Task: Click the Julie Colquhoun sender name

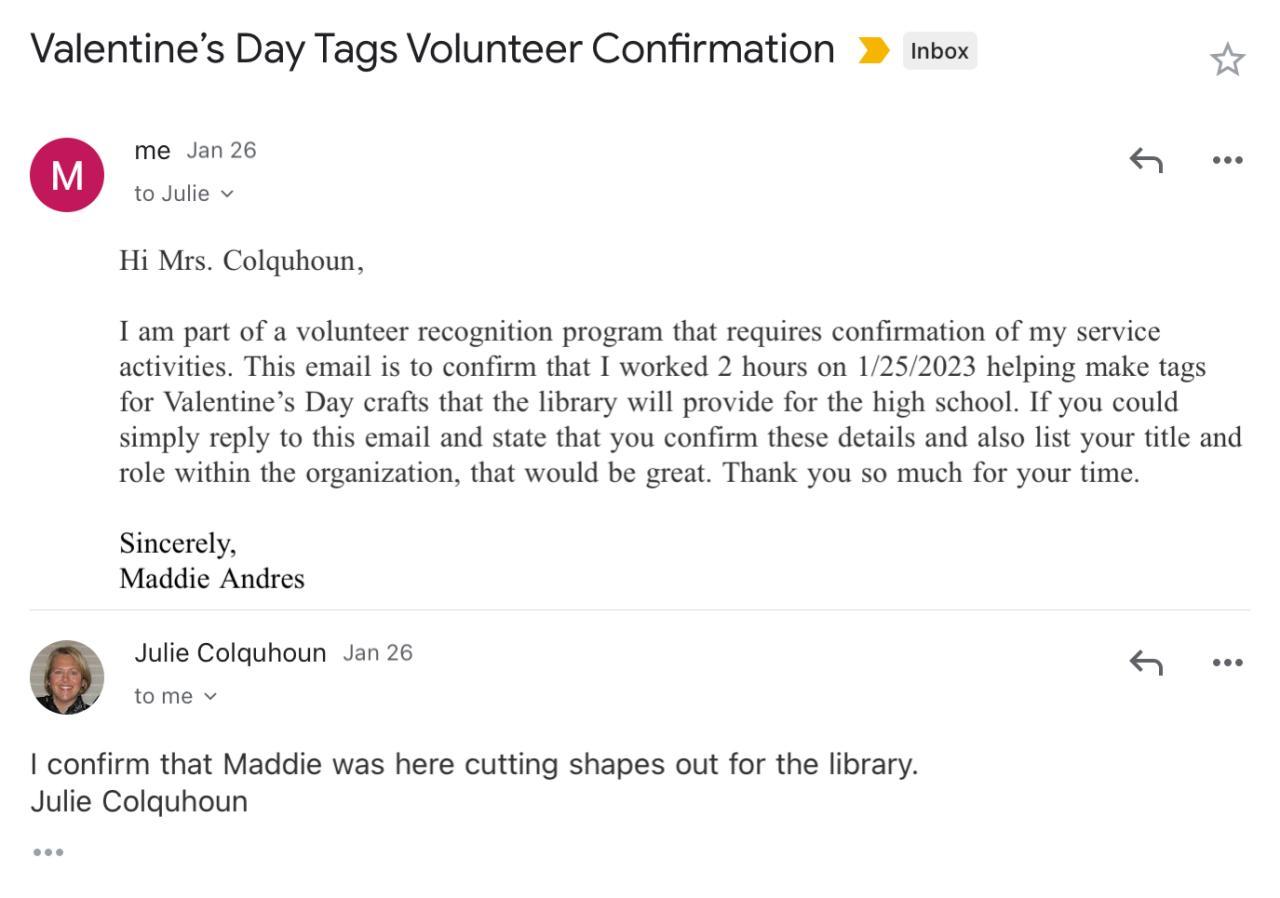Action: click(230, 653)
